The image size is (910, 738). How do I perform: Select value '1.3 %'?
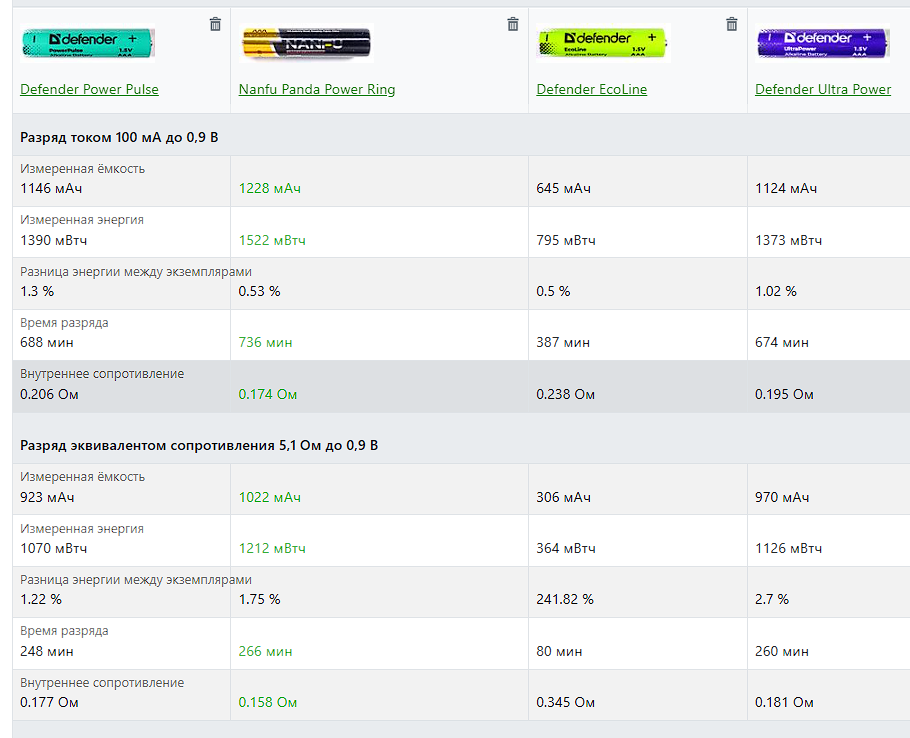(37, 291)
